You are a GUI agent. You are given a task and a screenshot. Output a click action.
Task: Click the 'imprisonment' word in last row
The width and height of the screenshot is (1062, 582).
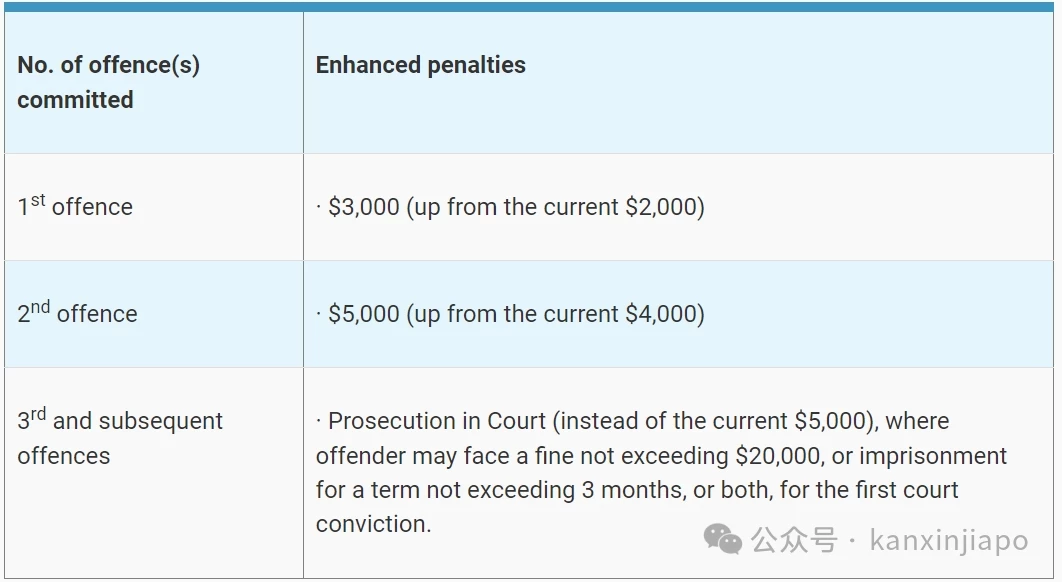click(933, 456)
